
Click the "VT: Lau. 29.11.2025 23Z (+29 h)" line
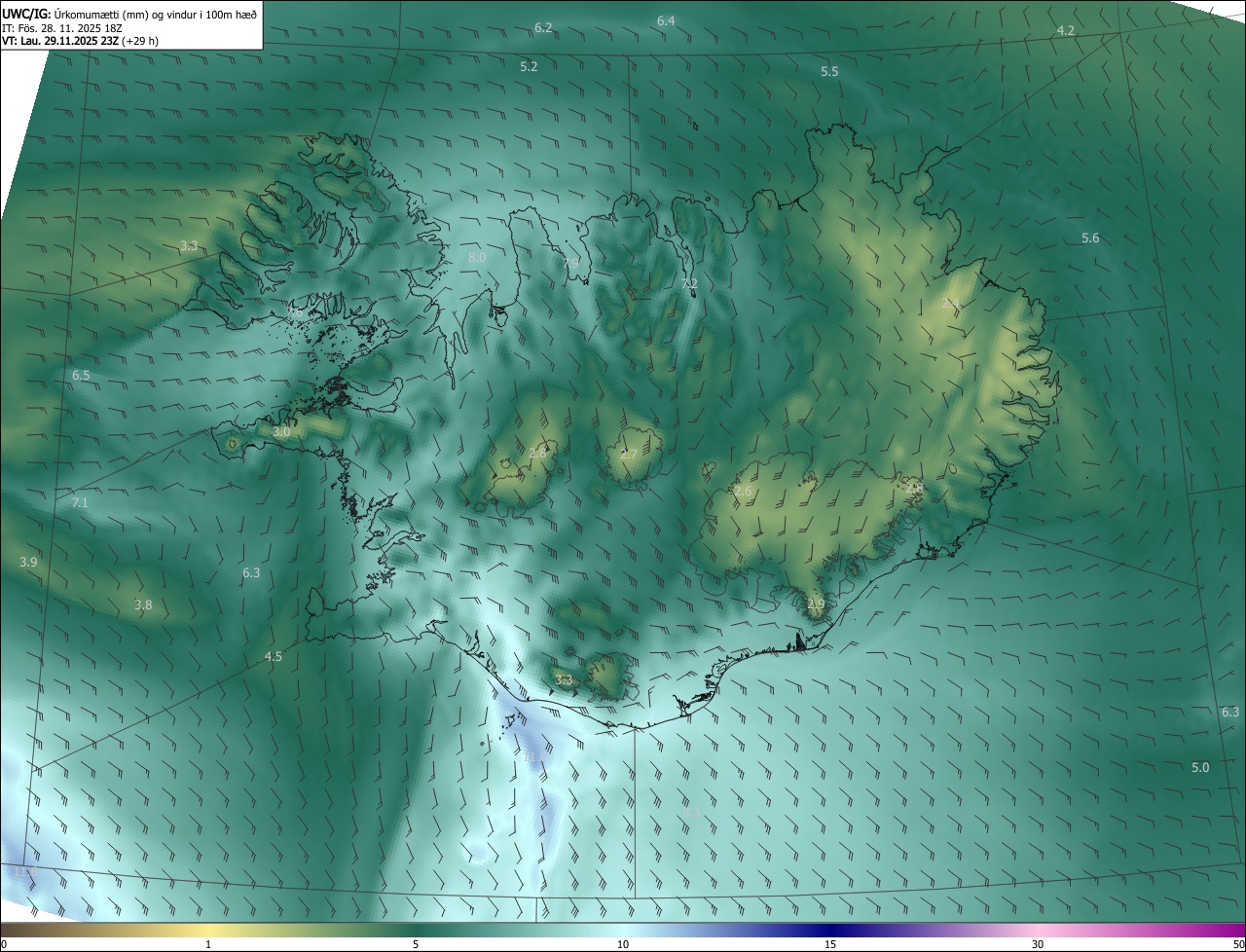81,41
